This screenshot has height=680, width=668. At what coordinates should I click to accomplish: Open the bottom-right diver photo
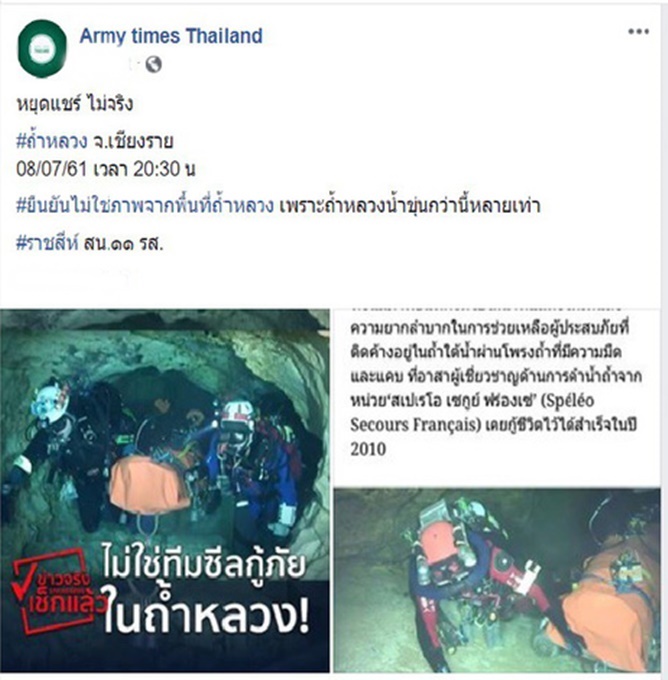497,580
